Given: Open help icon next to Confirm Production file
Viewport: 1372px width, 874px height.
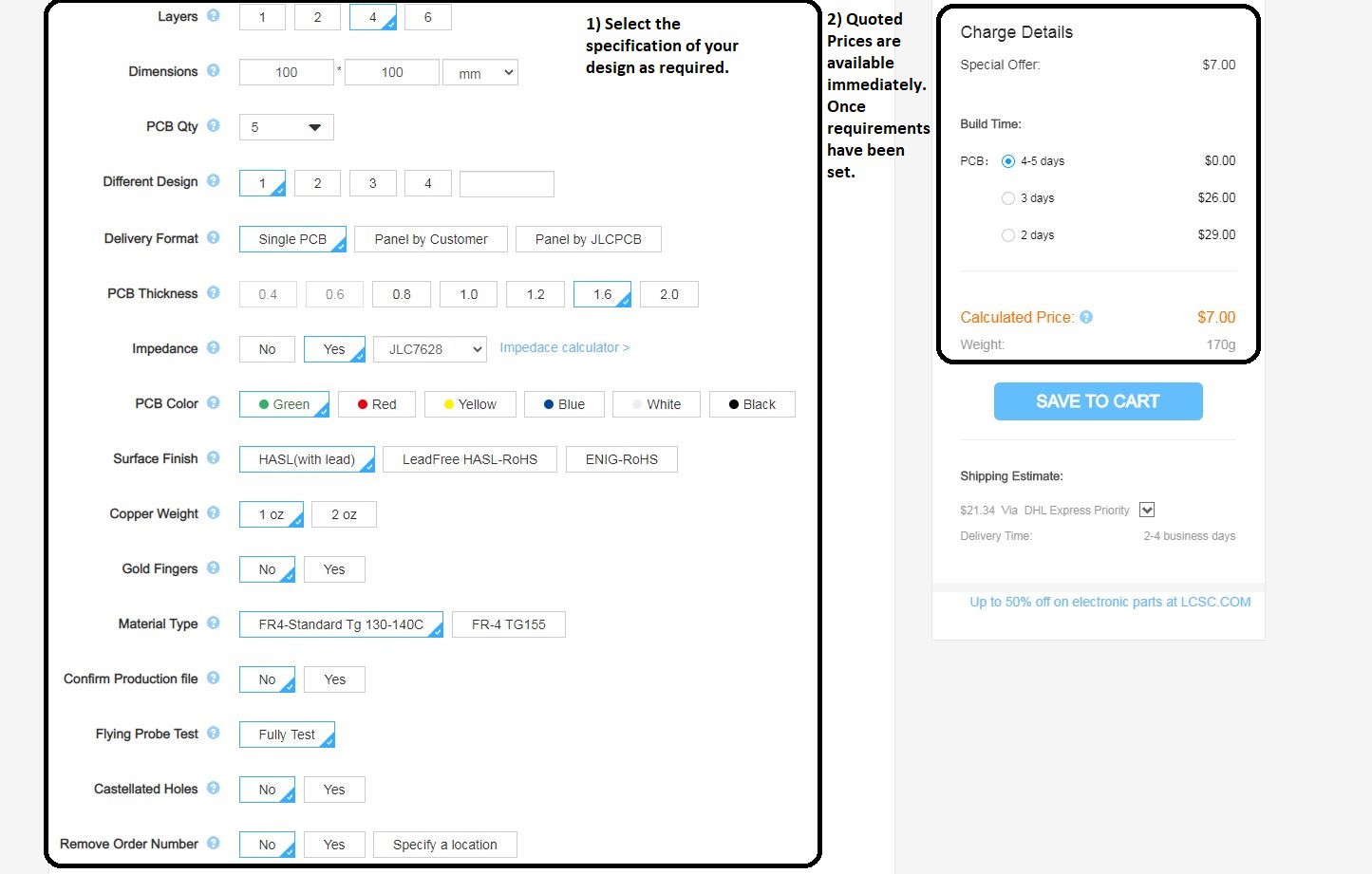Looking at the screenshot, I should 214,679.
